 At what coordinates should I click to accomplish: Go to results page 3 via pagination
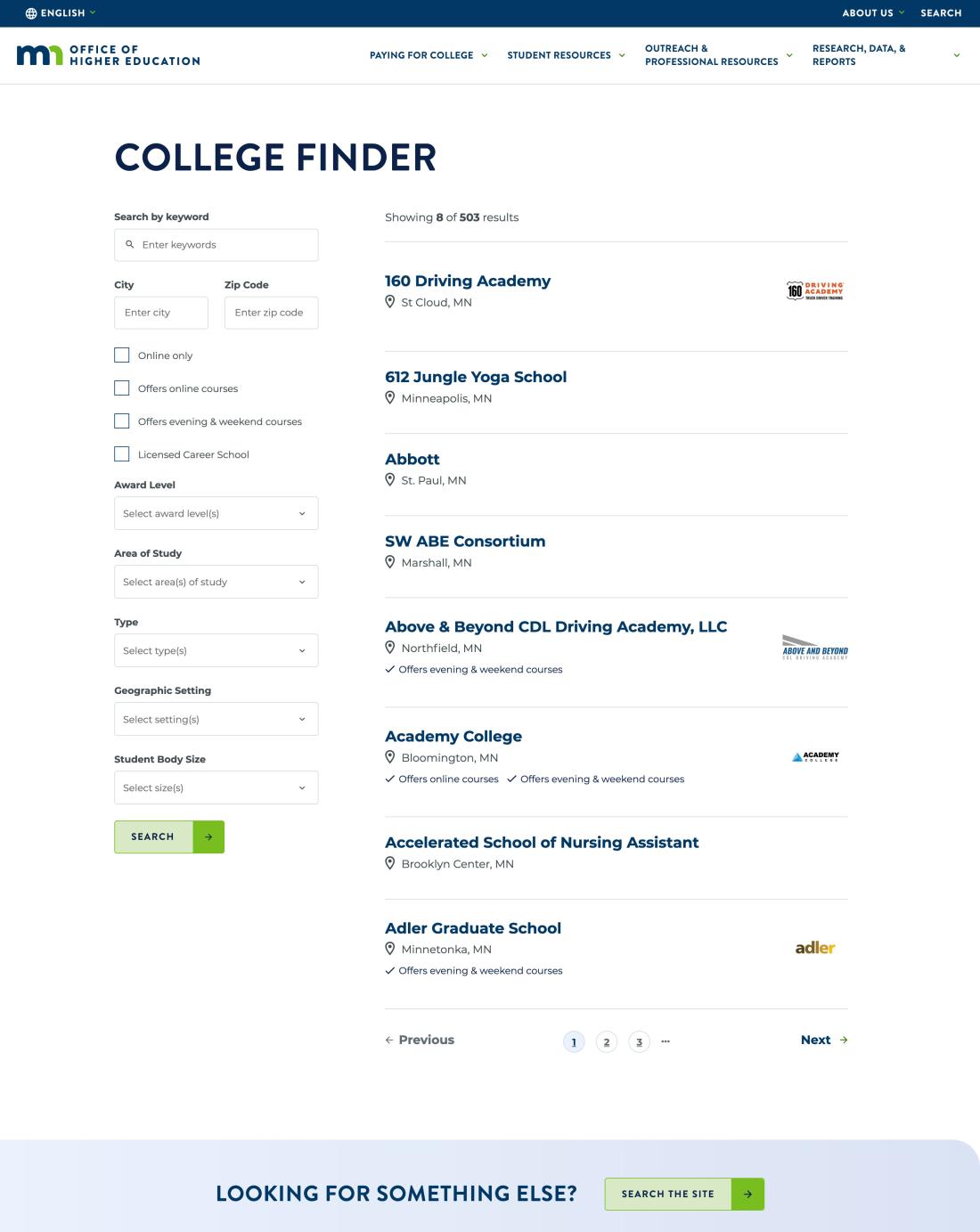[x=639, y=1040]
